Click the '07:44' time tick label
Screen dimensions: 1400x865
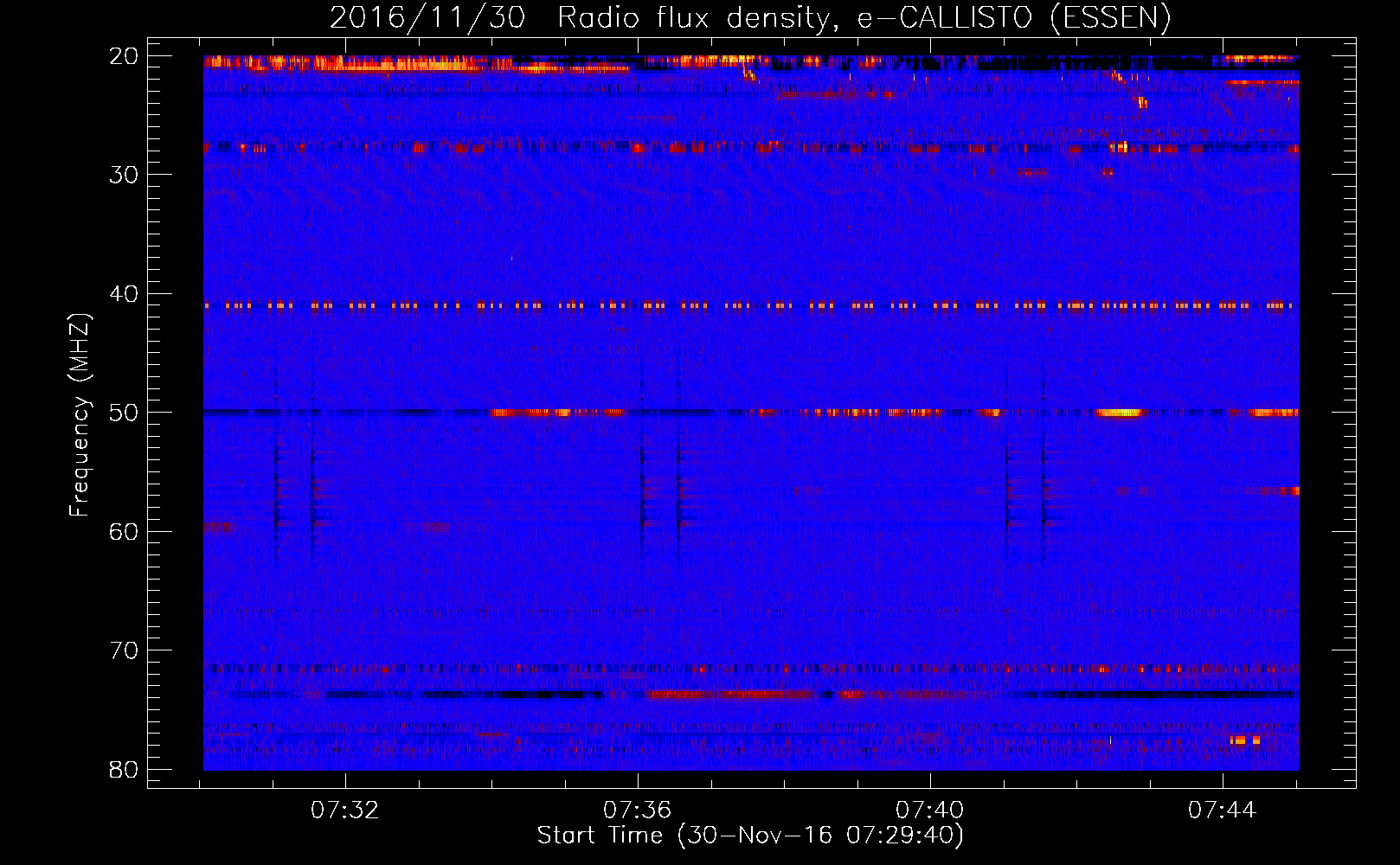click(1222, 811)
